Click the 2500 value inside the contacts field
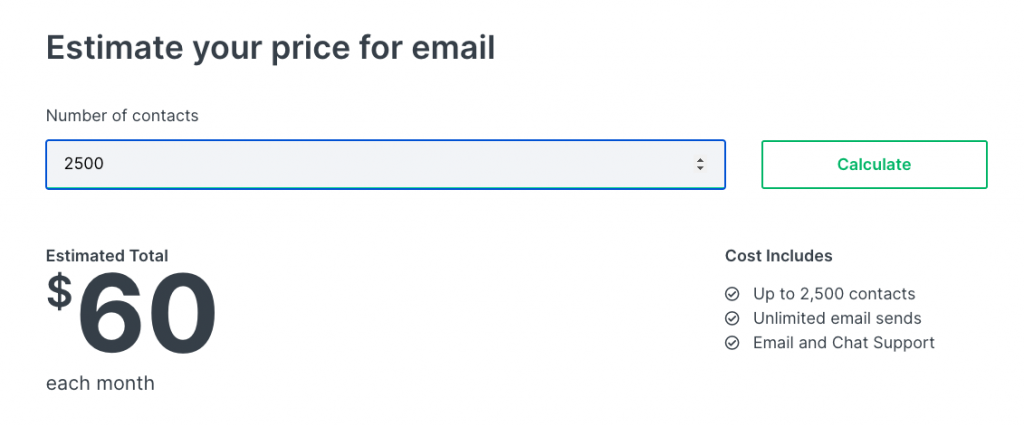 (x=84, y=164)
